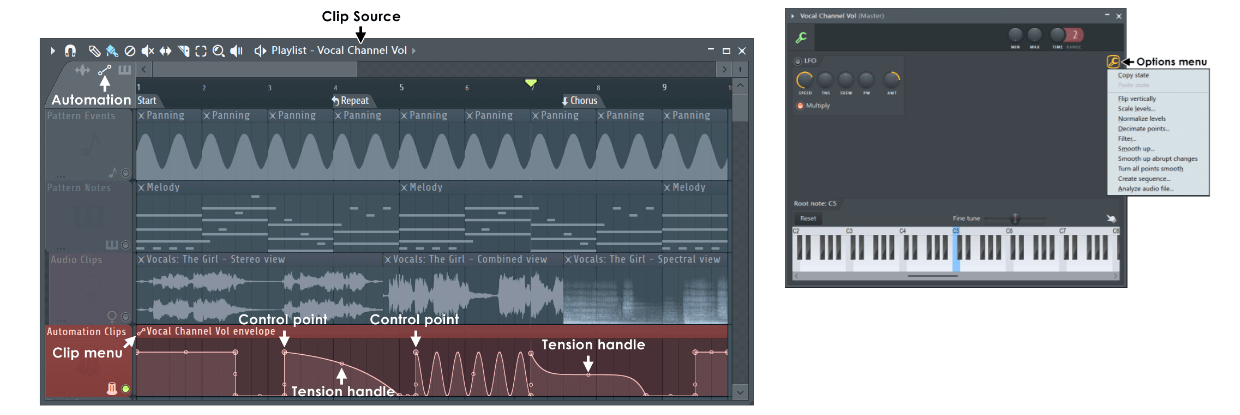1240x415 pixels.
Task: Toggle the LFO Multiply option
Action: coord(799,105)
